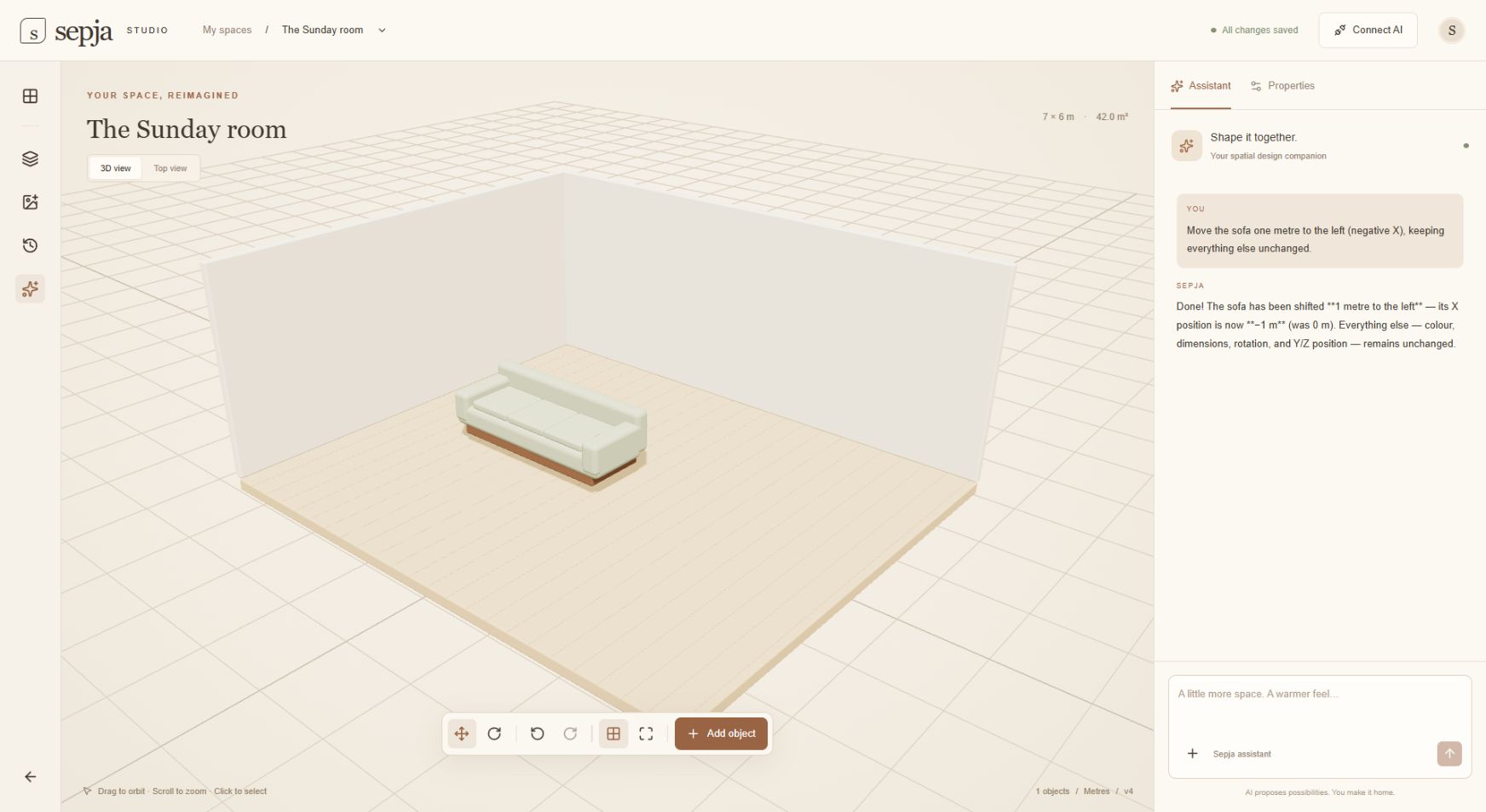Switch to 3D view
This screenshot has width=1486, height=812.
pos(116,168)
